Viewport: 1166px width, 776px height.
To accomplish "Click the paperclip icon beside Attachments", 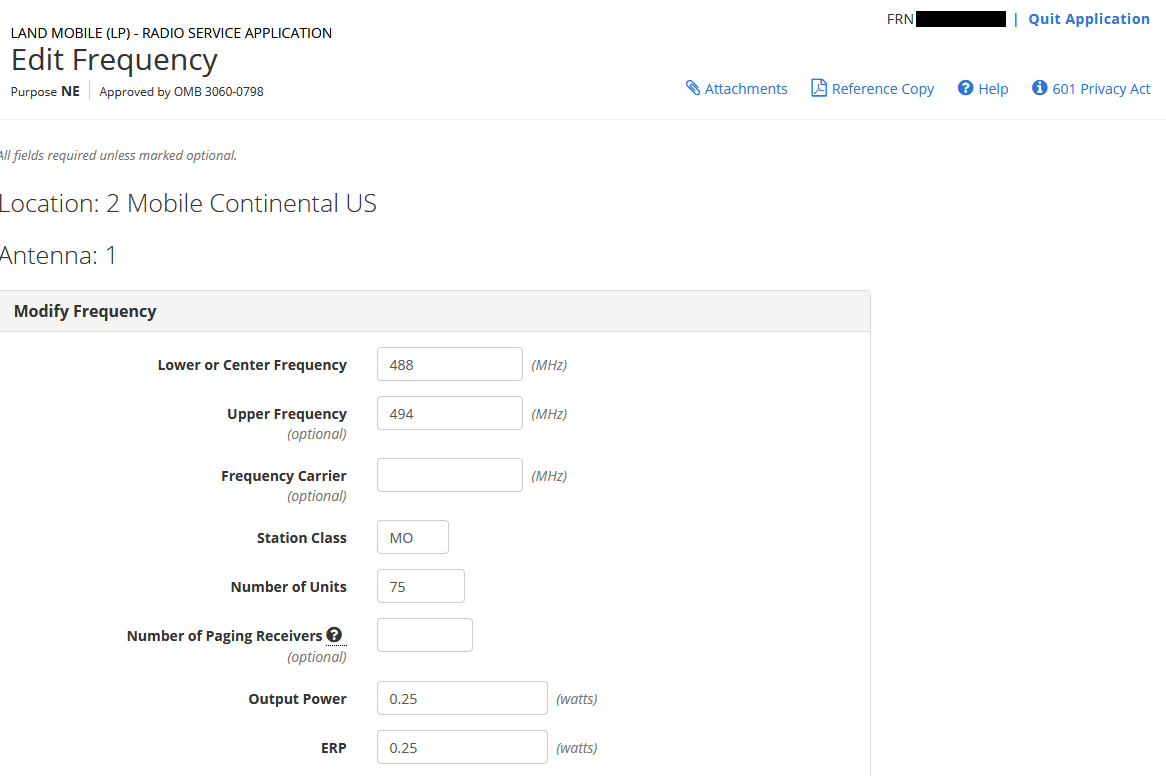I will 693,88.
